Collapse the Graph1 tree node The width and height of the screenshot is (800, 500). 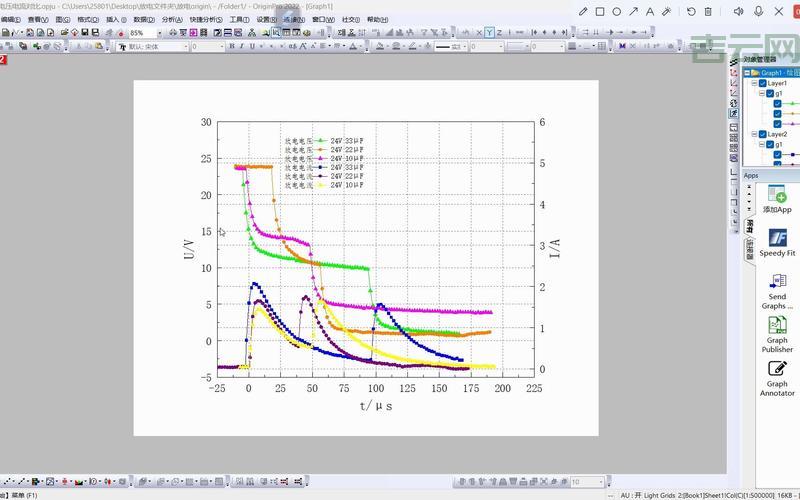[x=747, y=73]
